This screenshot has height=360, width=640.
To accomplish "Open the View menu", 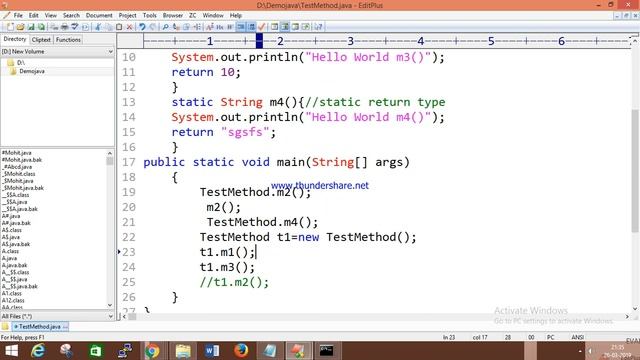I will point(51,16).
